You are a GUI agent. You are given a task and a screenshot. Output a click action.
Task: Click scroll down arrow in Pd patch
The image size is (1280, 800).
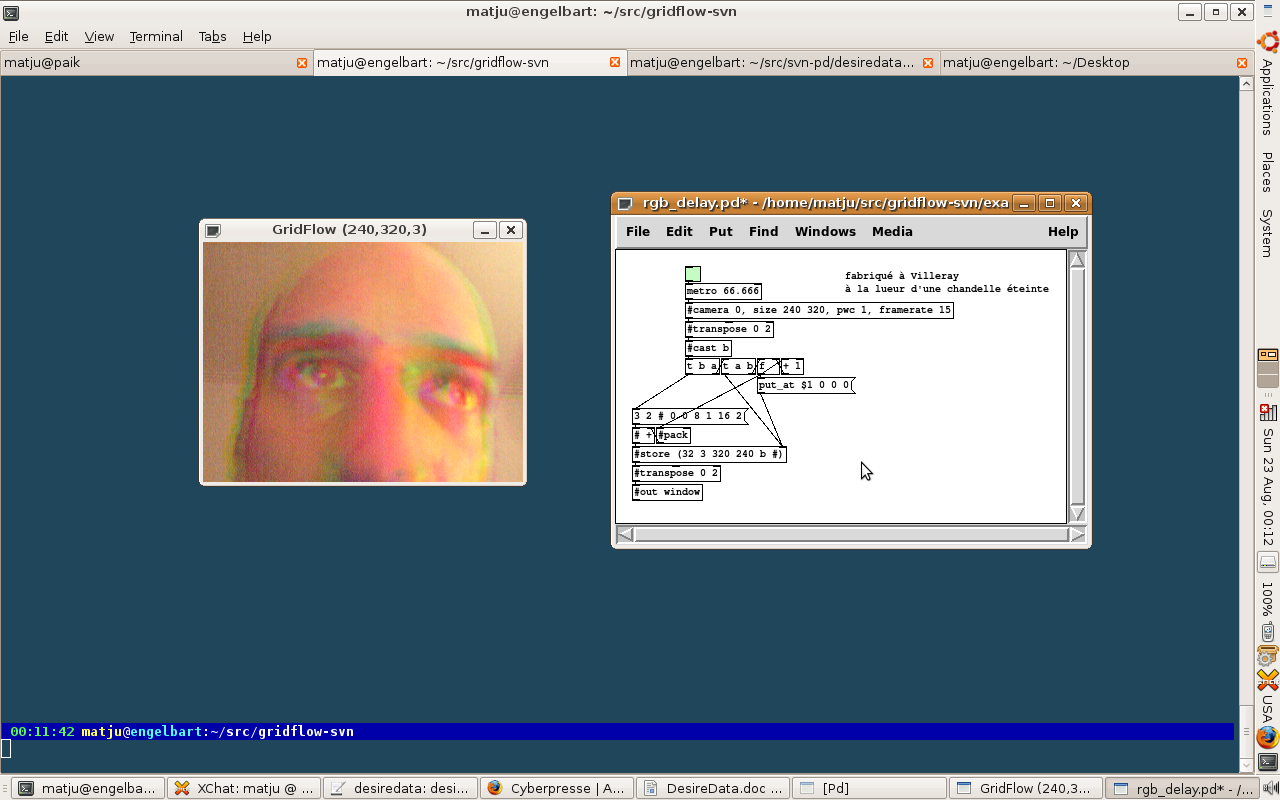(x=1077, y=513)
